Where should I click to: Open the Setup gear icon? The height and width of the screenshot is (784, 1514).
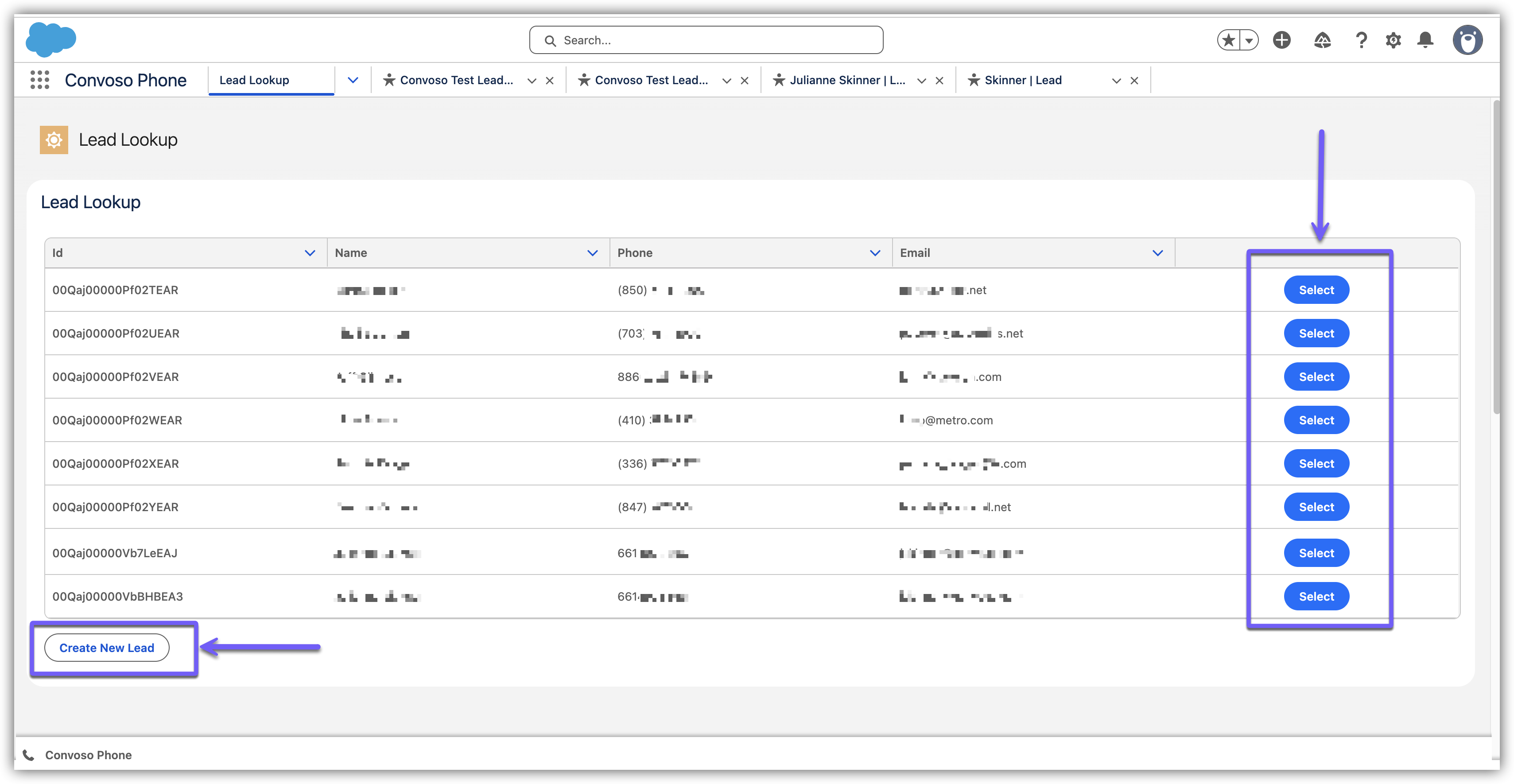pos(1394,40)
